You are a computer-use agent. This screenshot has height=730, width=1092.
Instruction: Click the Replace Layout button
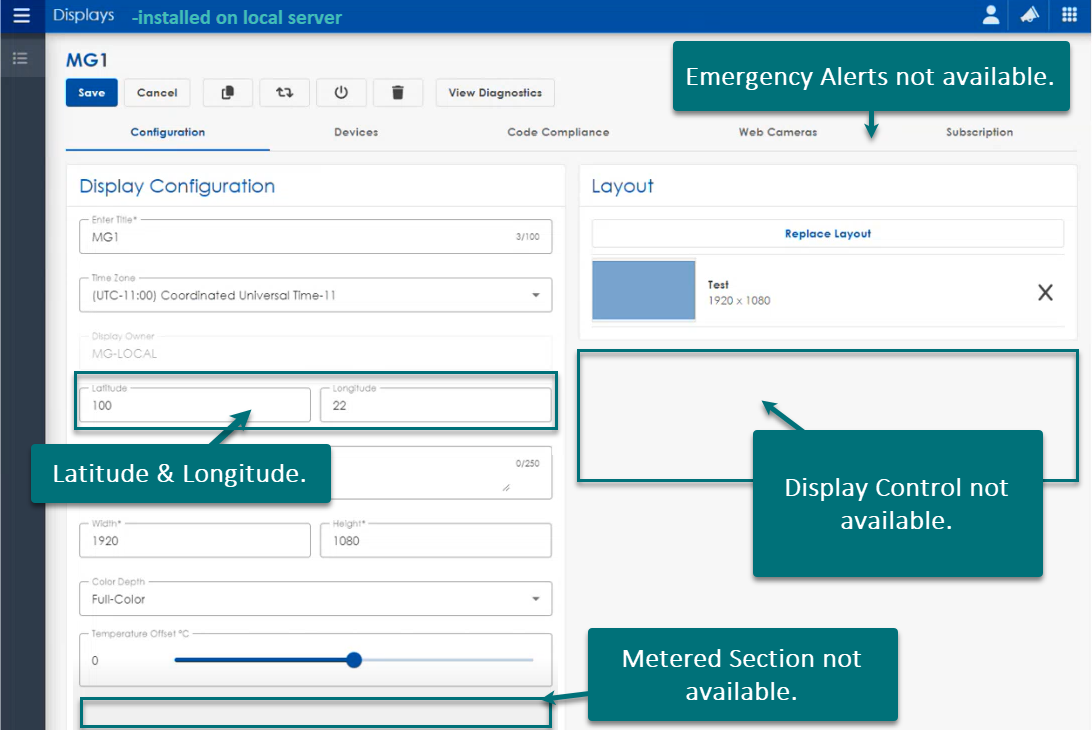coord(827,234)
